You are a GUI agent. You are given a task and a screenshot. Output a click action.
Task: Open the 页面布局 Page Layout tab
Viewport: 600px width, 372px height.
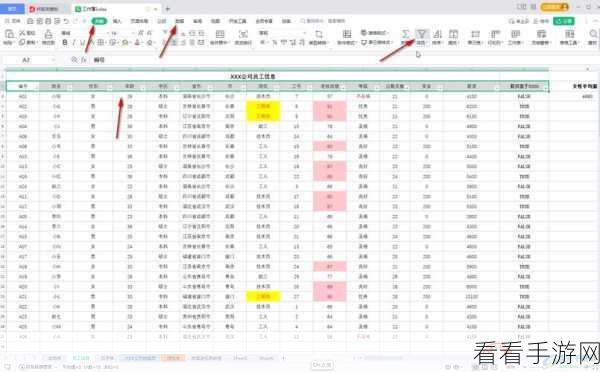[139, 21]
